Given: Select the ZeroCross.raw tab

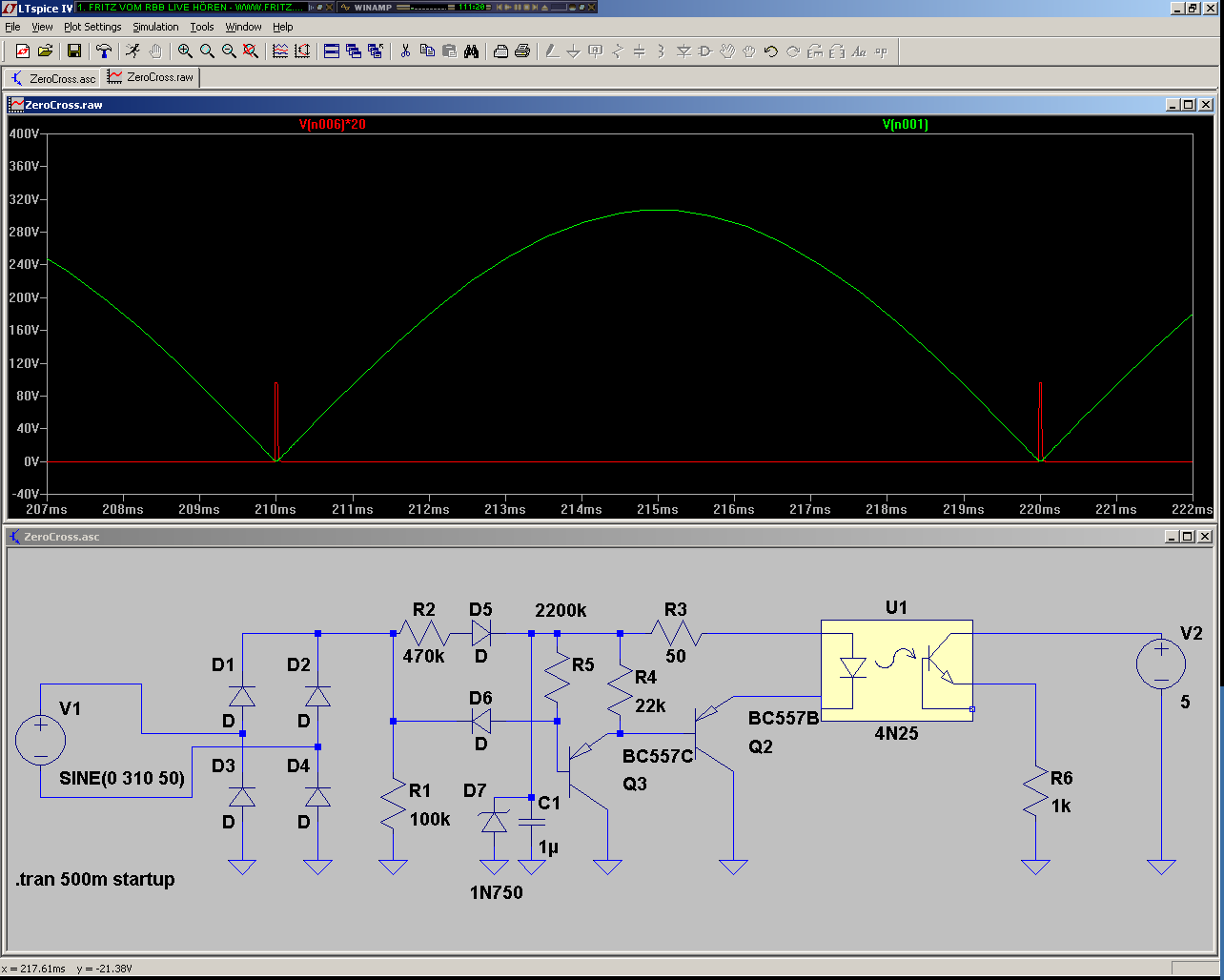Looking at the screenshot, I should click(x=151, y=77).
